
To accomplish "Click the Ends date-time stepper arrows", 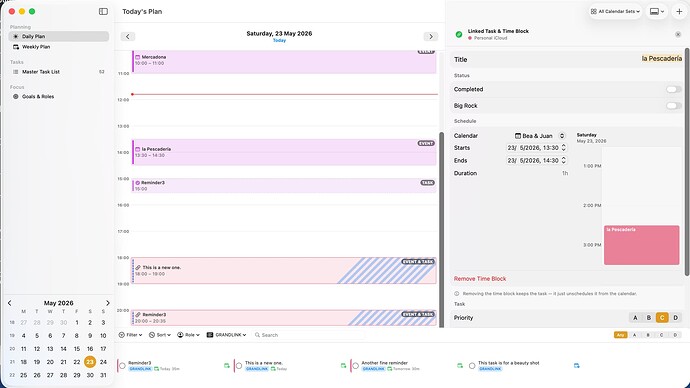I will (x=563, y=160).
